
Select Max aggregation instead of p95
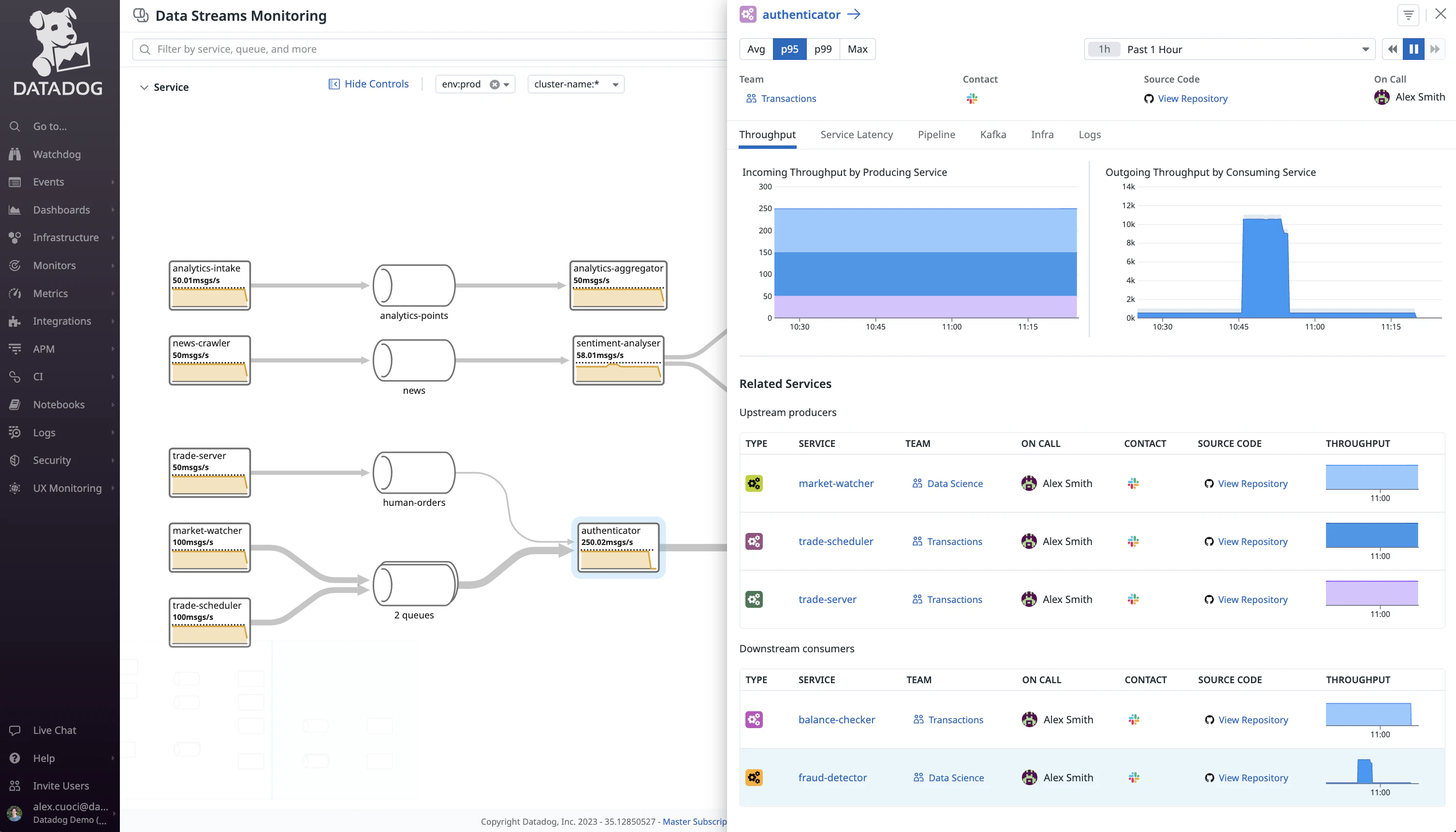click(x=857, y=49)
